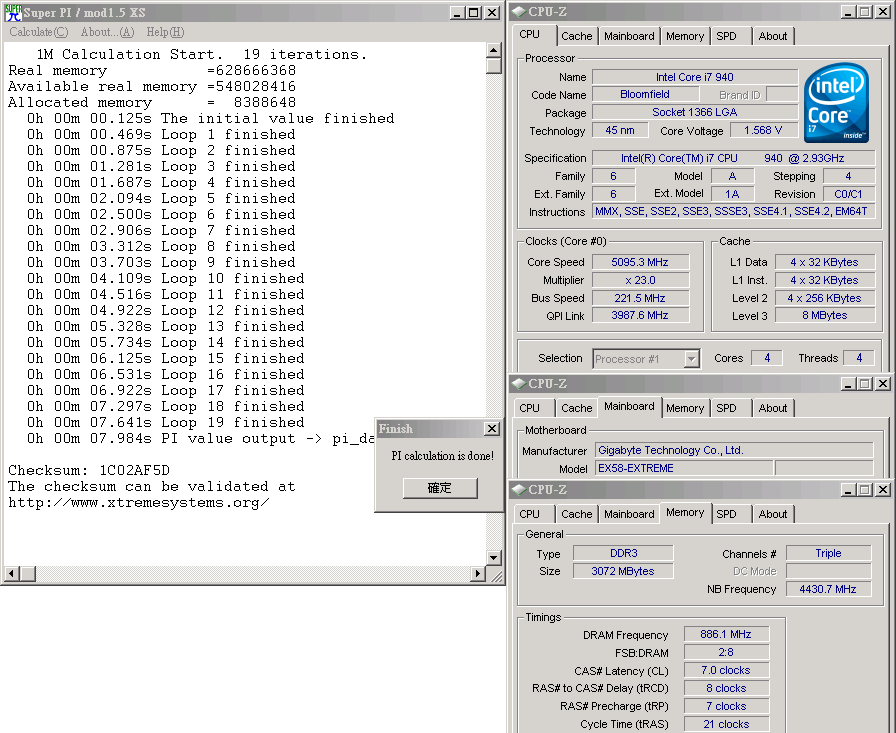Click the QPI Link value 3987.6 MHz
The height and width of the screenshot is (733, 896).
640,315
